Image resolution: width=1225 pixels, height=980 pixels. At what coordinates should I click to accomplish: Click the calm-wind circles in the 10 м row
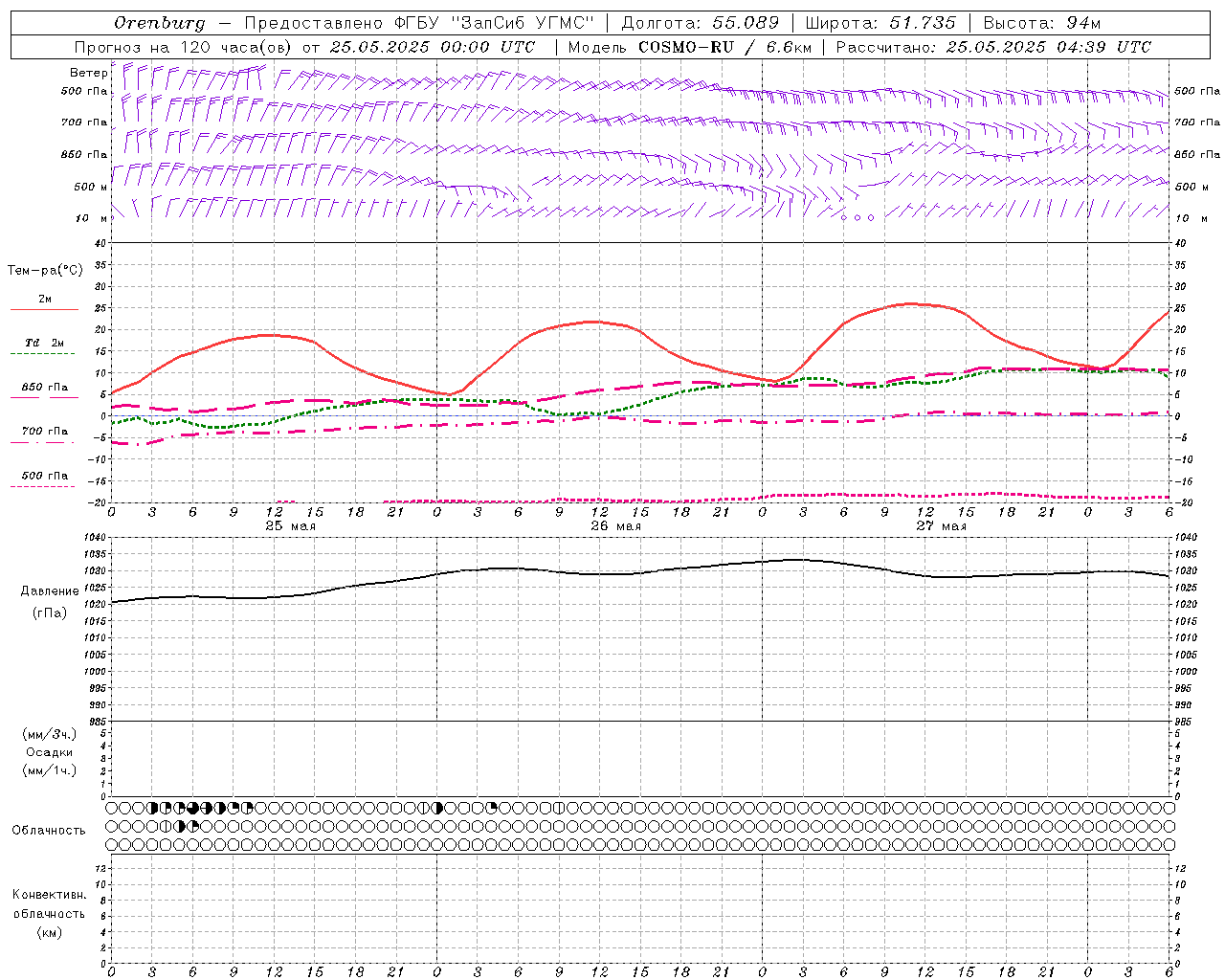click(857, 217)
